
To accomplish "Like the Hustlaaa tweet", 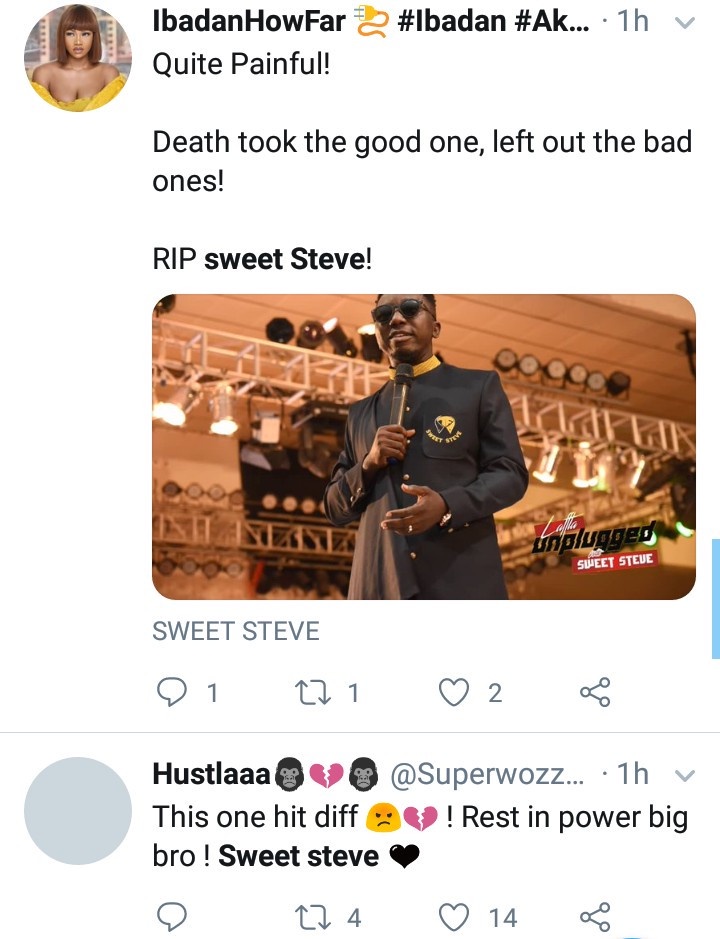I will 456,915.
